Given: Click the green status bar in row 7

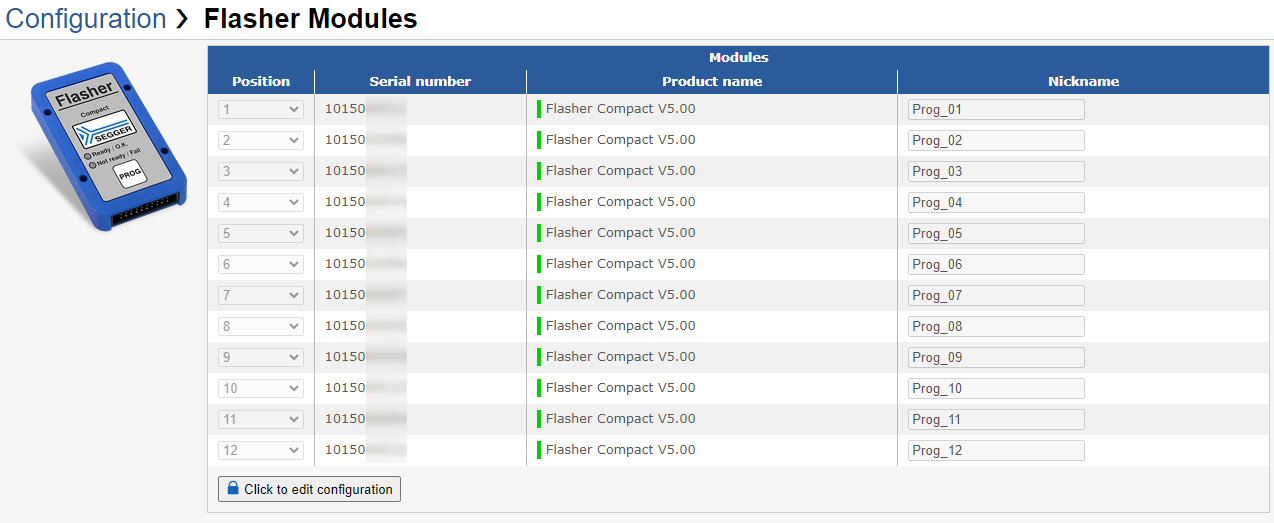Looking at the screenshot, I should coord(539,295).
